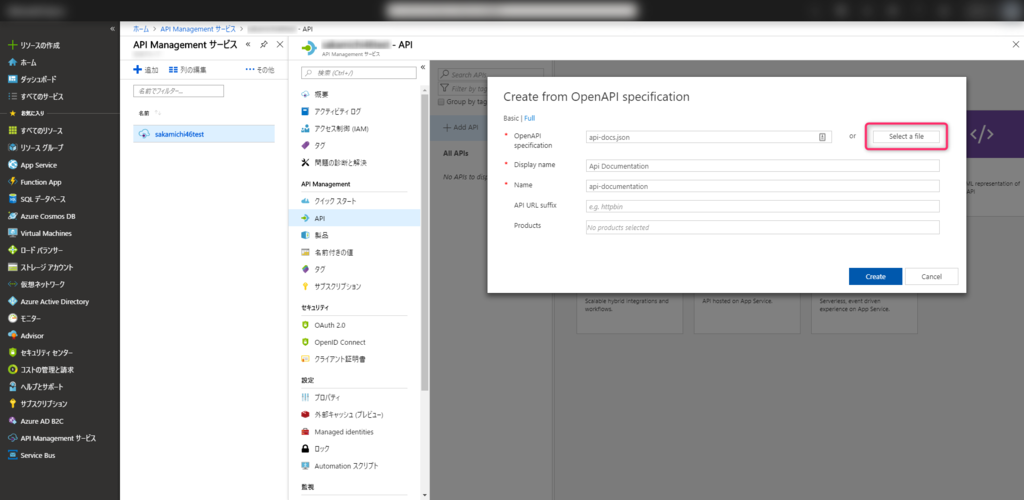Open Azure Active Directory in the sidebar
1024x500 pixels.
[x=48, y=302]
